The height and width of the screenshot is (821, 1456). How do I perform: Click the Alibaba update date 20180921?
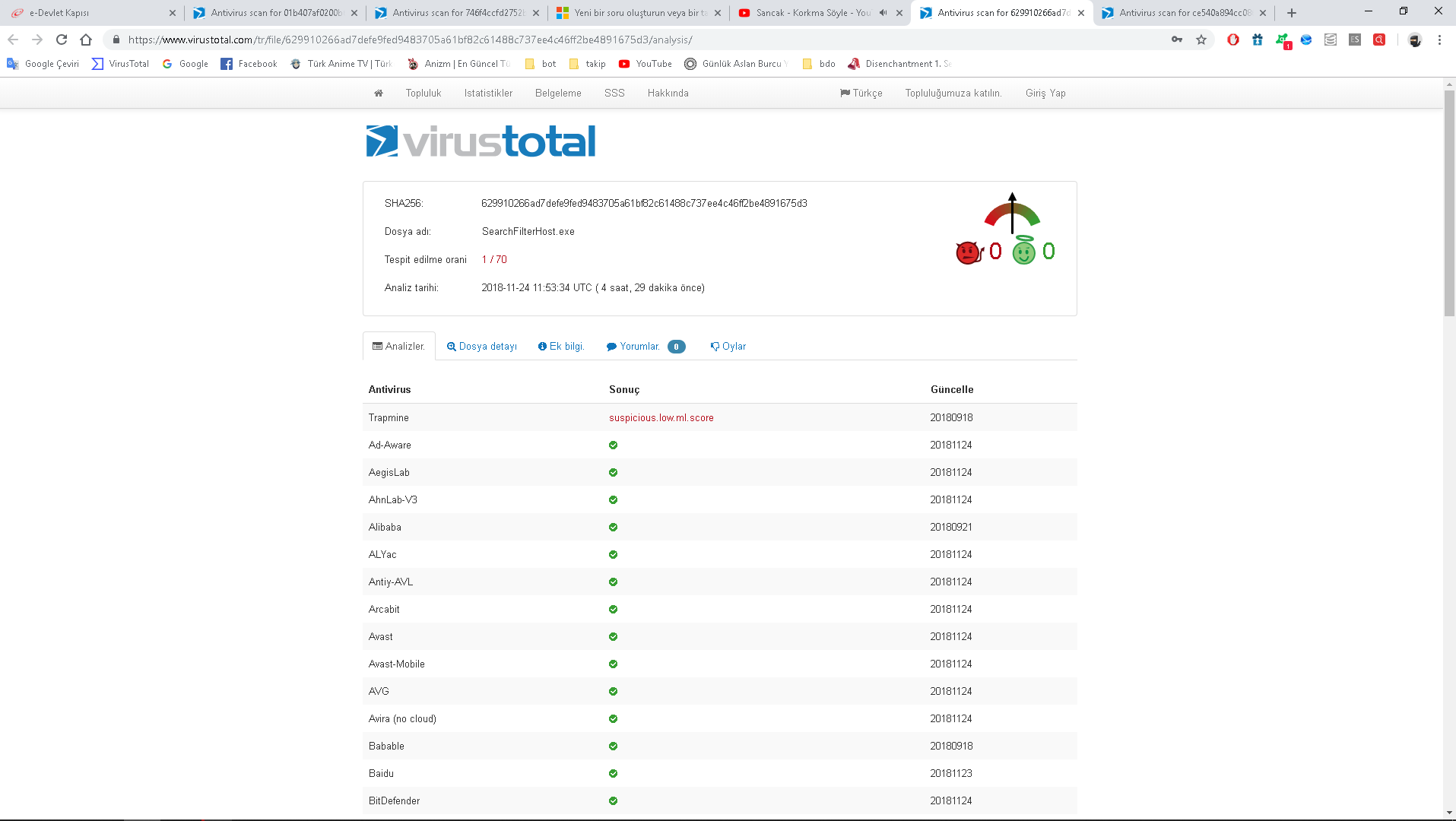[951, 528]
